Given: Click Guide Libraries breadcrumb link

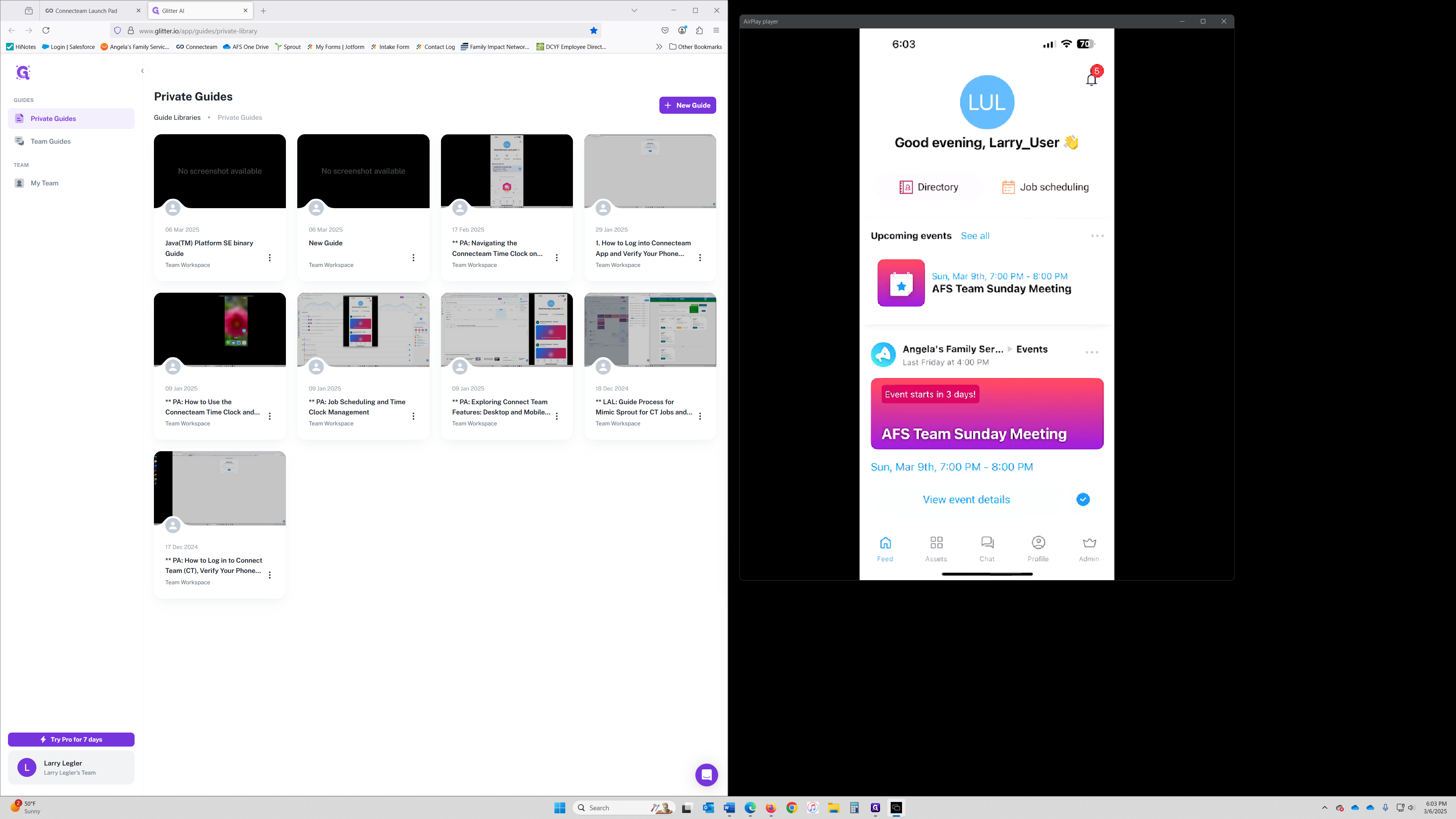Looking at the screenshot, I should (177, 118).
